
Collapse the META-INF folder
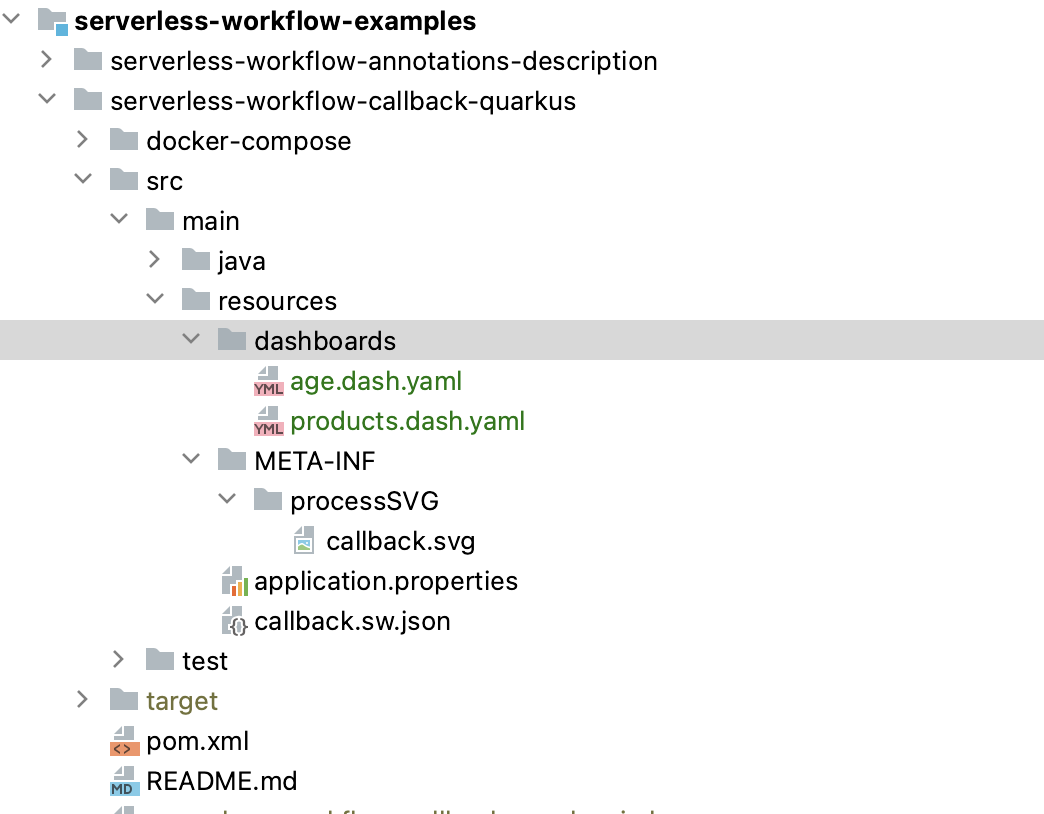pyautogui.click(x=191, y=460)
